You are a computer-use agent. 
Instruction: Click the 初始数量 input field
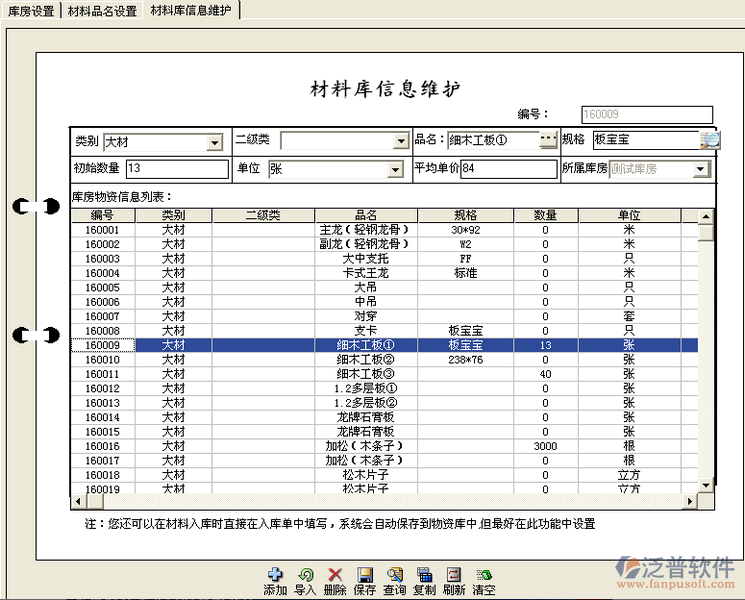coord(177,169)
